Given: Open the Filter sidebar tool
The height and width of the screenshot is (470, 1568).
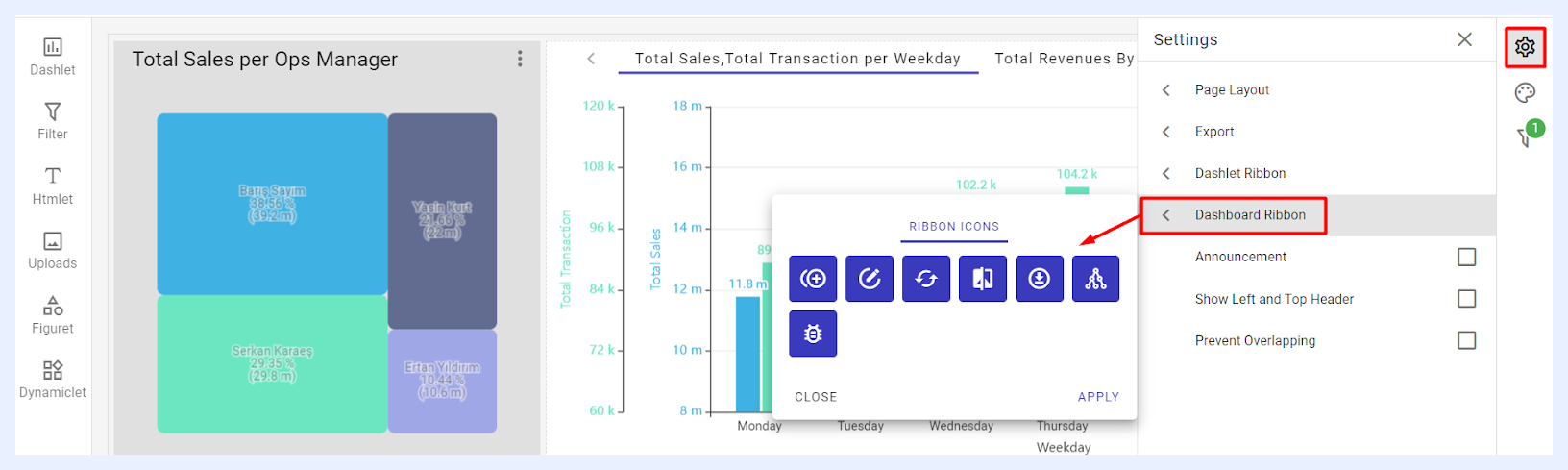Looking at the screenshot, I should pos(53,121).
